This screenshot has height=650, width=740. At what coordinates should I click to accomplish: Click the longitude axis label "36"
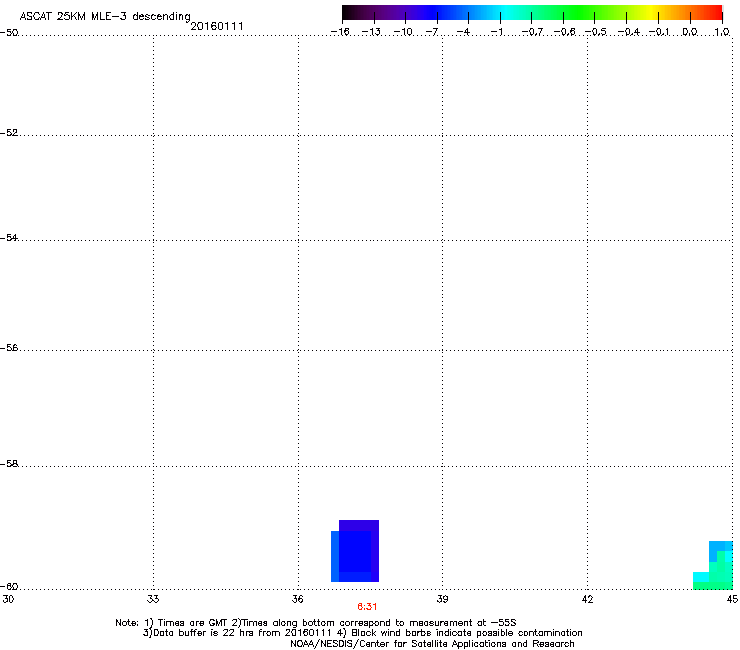(298, 599)
